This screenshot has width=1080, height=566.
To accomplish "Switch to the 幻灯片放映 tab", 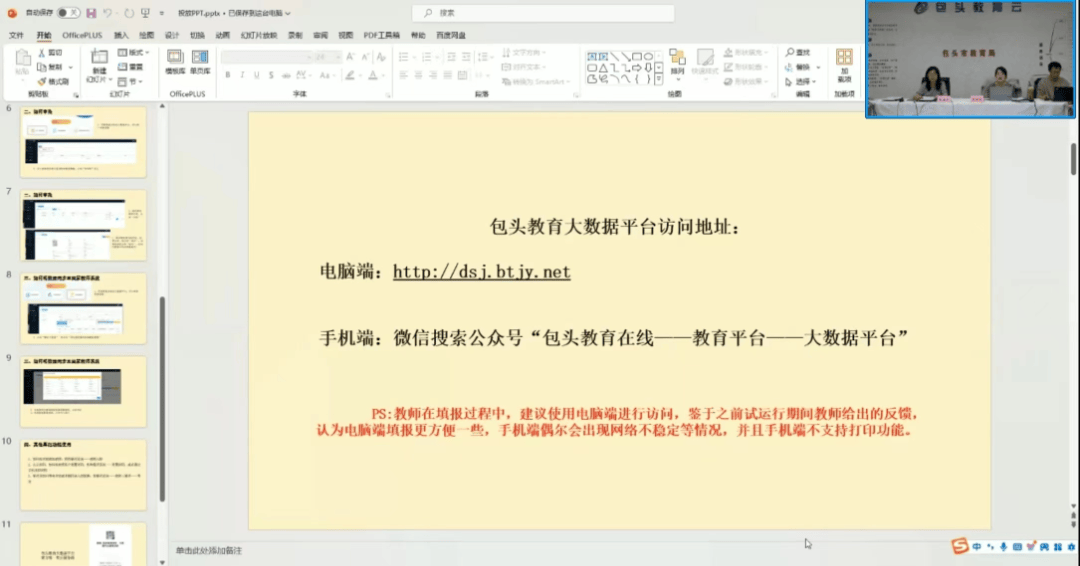I will click(259, 35).
